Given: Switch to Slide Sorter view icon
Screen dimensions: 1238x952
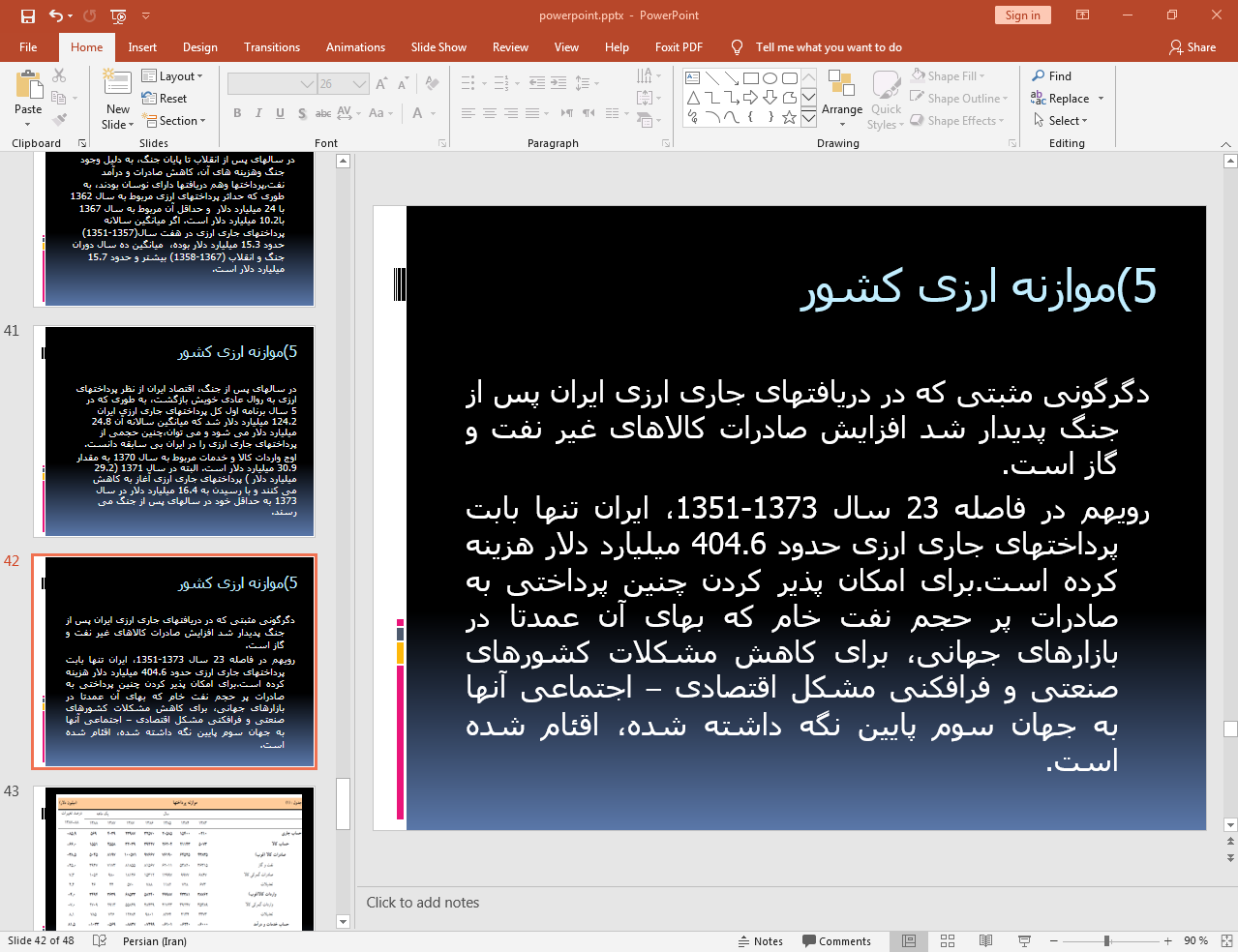Looking at the screenshot, I should tap(948, 941).
